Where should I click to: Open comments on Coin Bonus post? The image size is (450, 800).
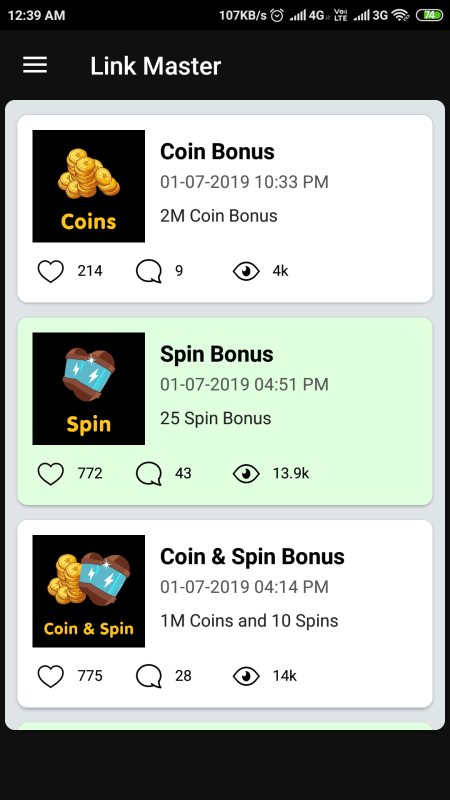click(x=149, y=271)
